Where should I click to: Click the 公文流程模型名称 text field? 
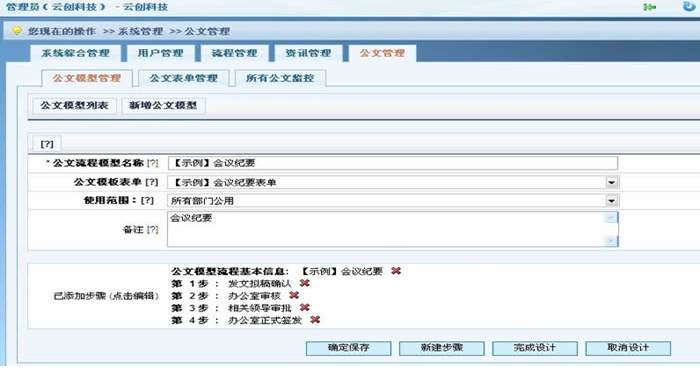[x=393, y=163]
